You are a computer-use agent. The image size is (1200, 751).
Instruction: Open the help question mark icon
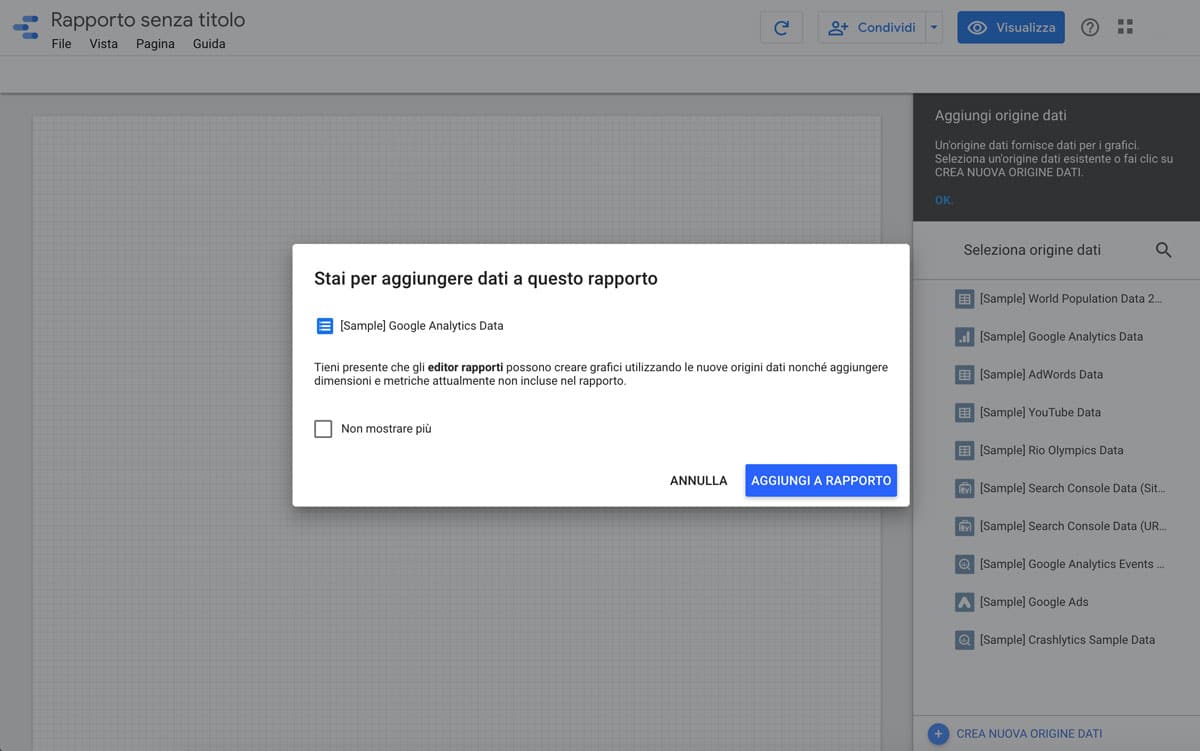click(1090, 28)
